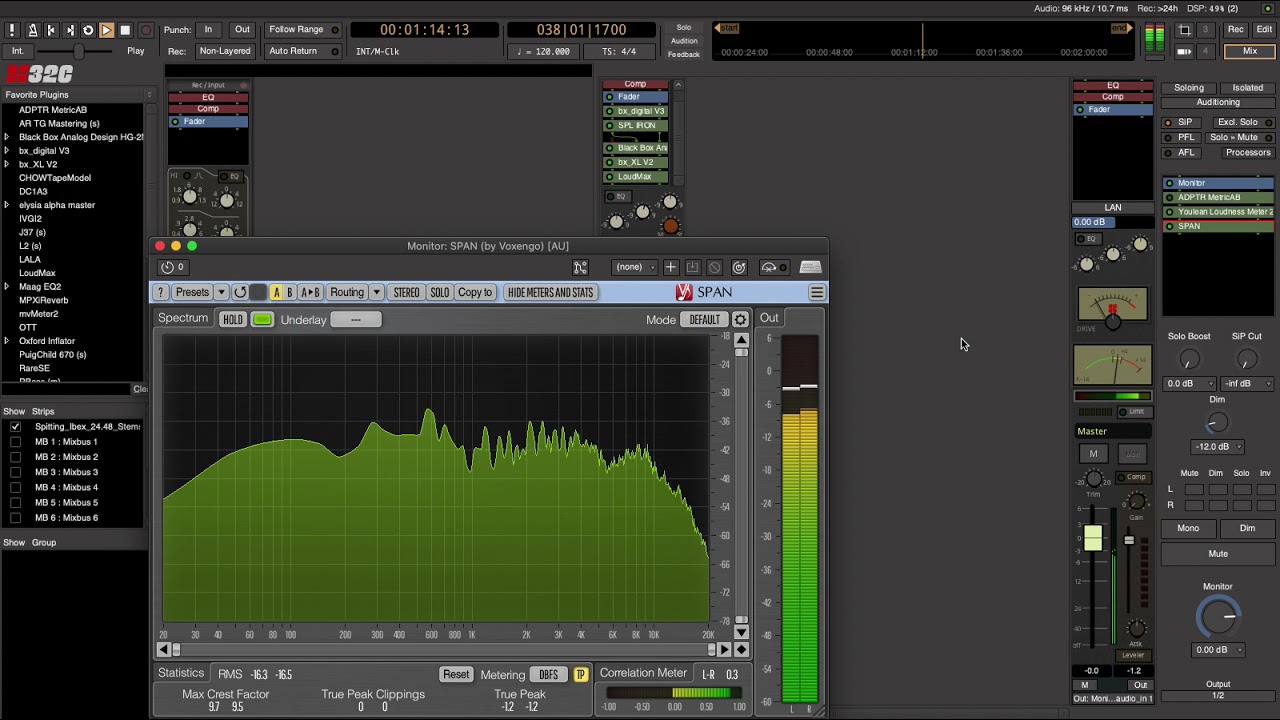Click the delete preset icon
Viewport: 1280px width, 720px height.
(714, 267)
